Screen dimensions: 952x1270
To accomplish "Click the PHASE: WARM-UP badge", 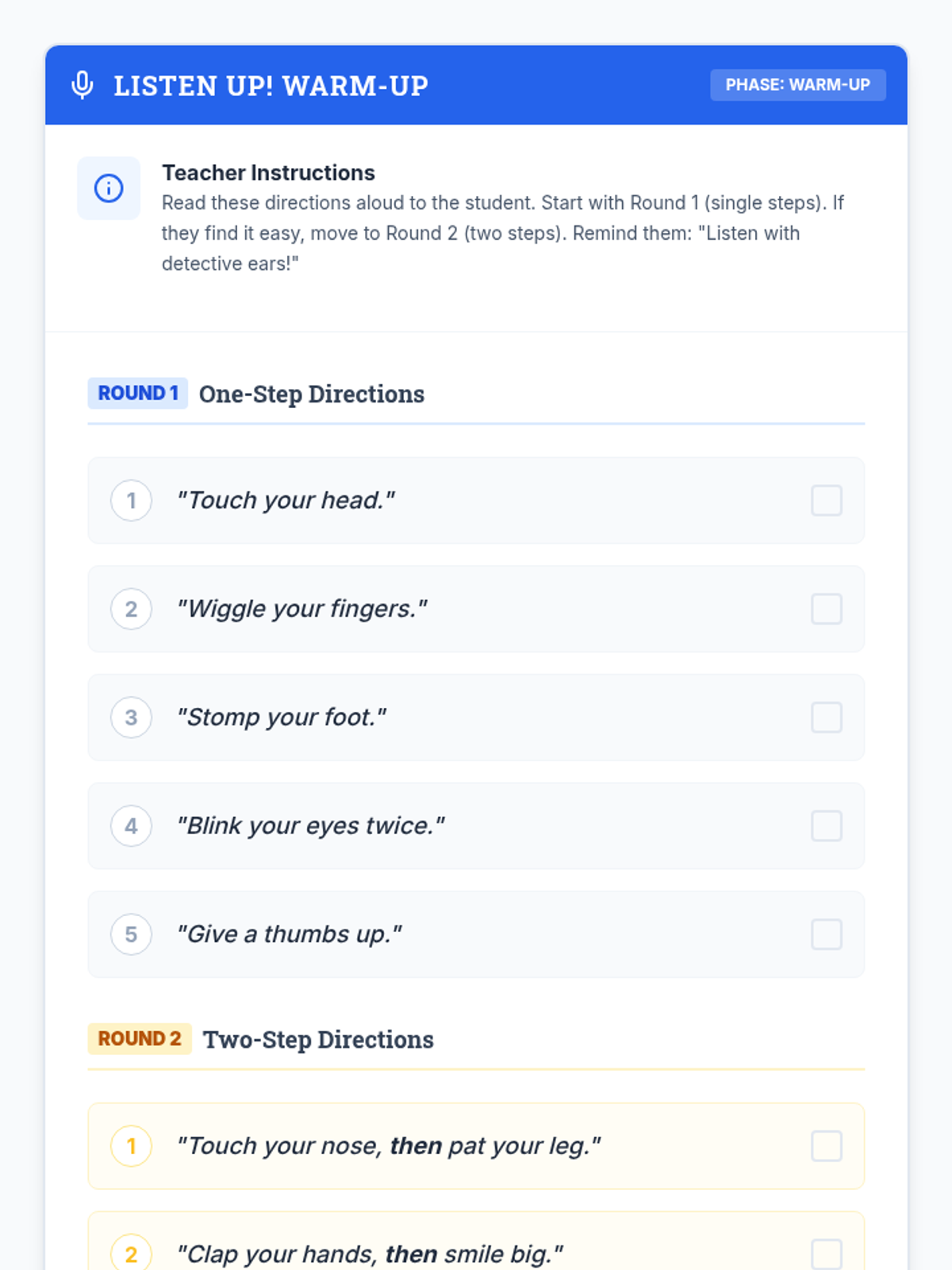I will (798, 85).
